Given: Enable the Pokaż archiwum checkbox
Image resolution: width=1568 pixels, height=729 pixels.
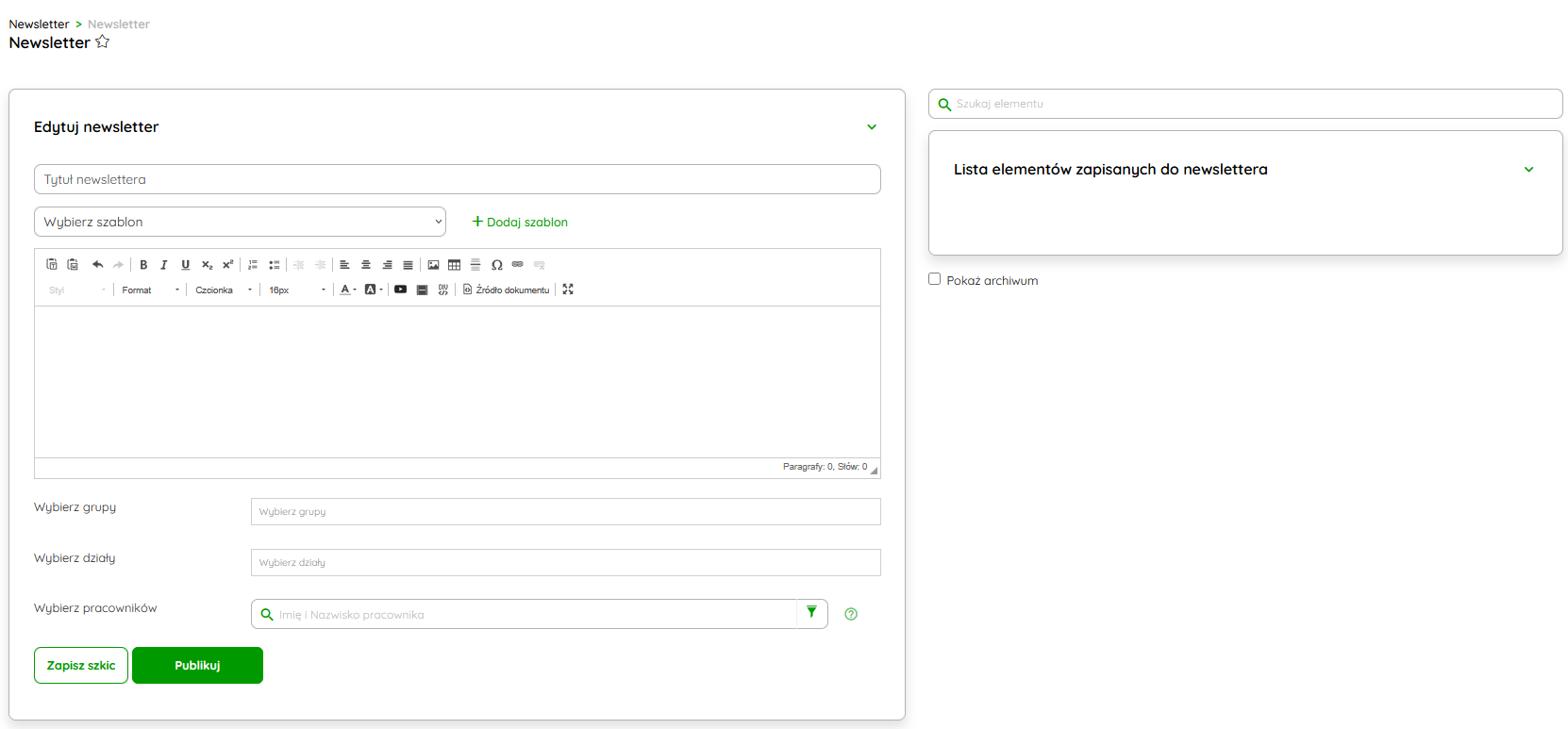Looking at the screenshot, I should [x=935, y=279].
